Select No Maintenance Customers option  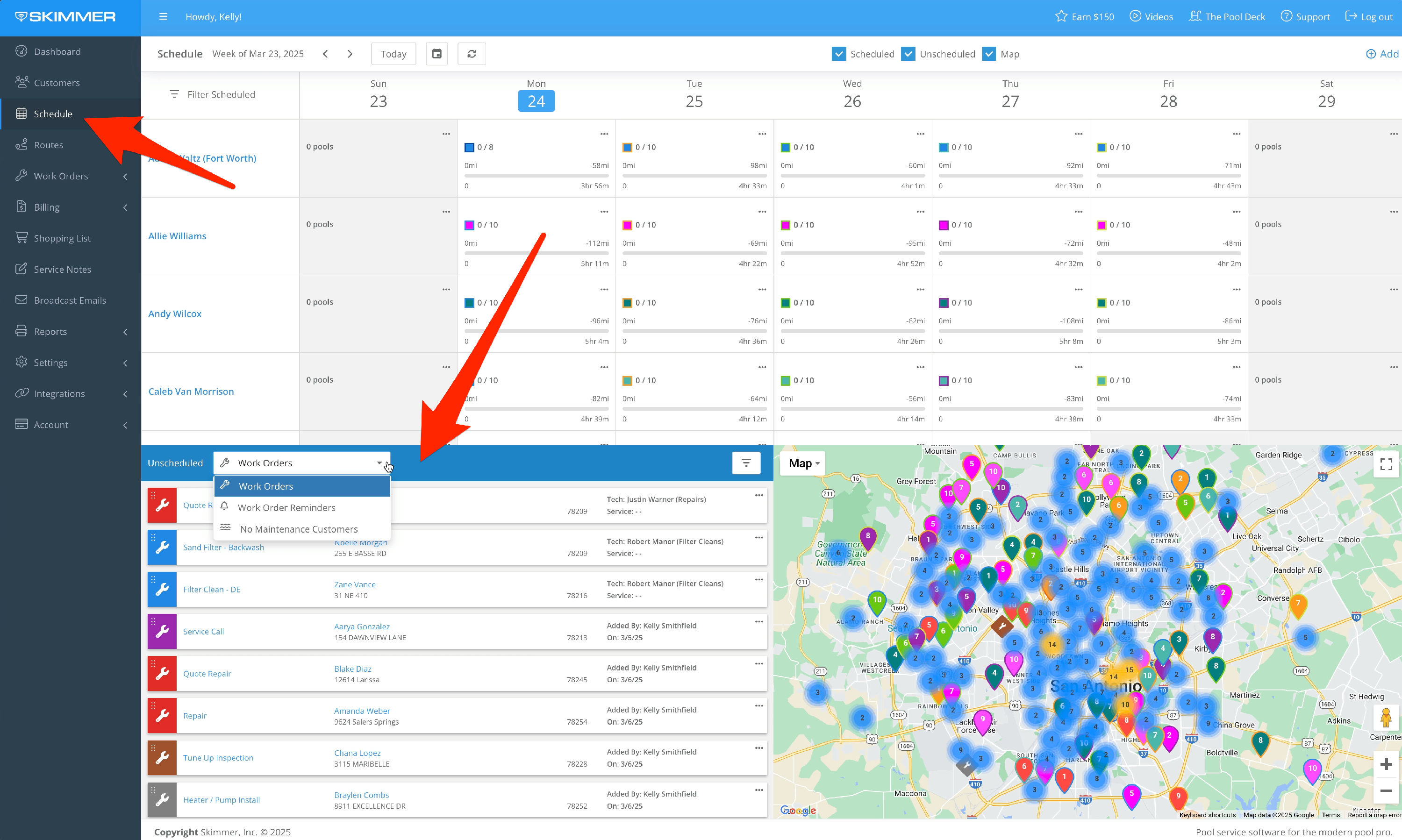[x=299, y=529]
